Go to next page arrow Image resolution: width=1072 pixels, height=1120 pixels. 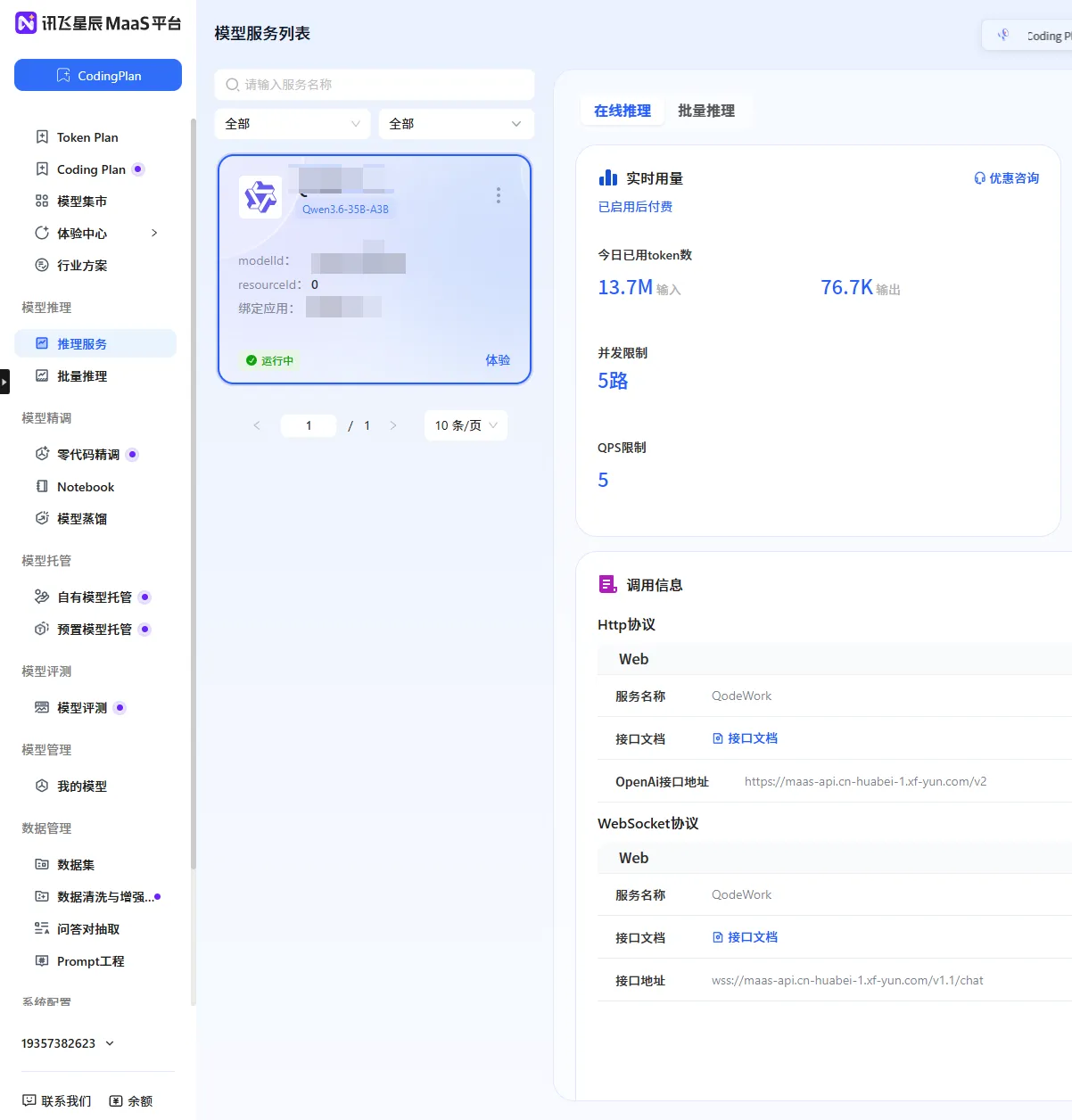[393, 425]
